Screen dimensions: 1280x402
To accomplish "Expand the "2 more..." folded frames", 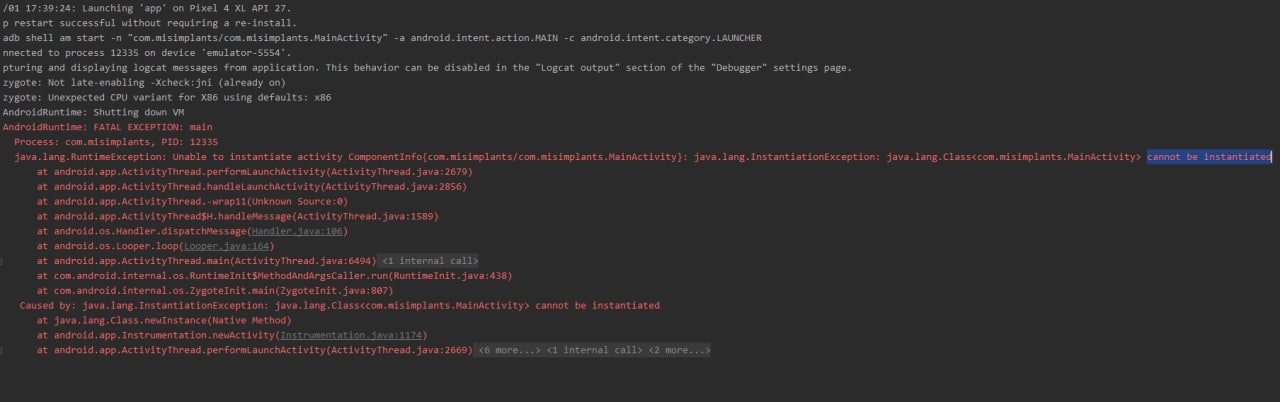I will pos(679,351).
